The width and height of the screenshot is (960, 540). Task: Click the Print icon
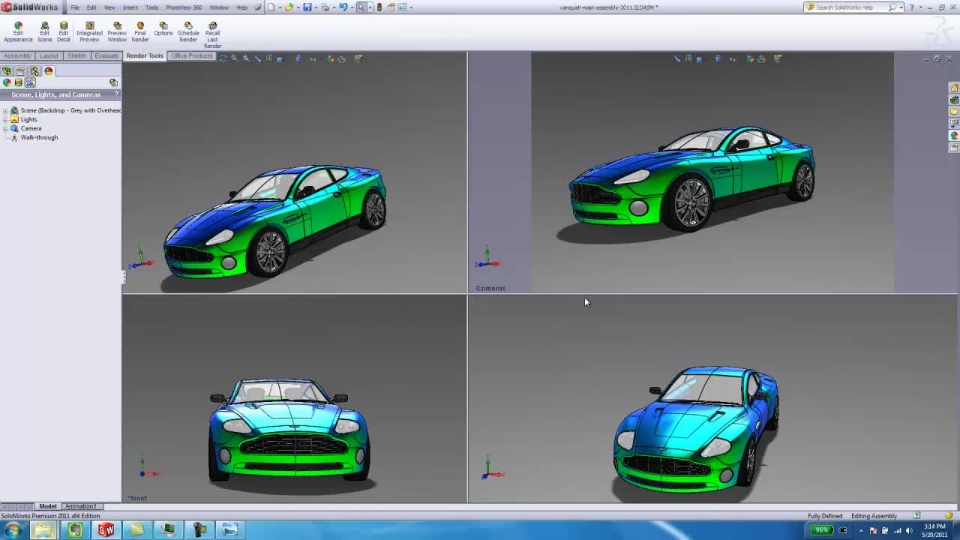coord(325,7)
